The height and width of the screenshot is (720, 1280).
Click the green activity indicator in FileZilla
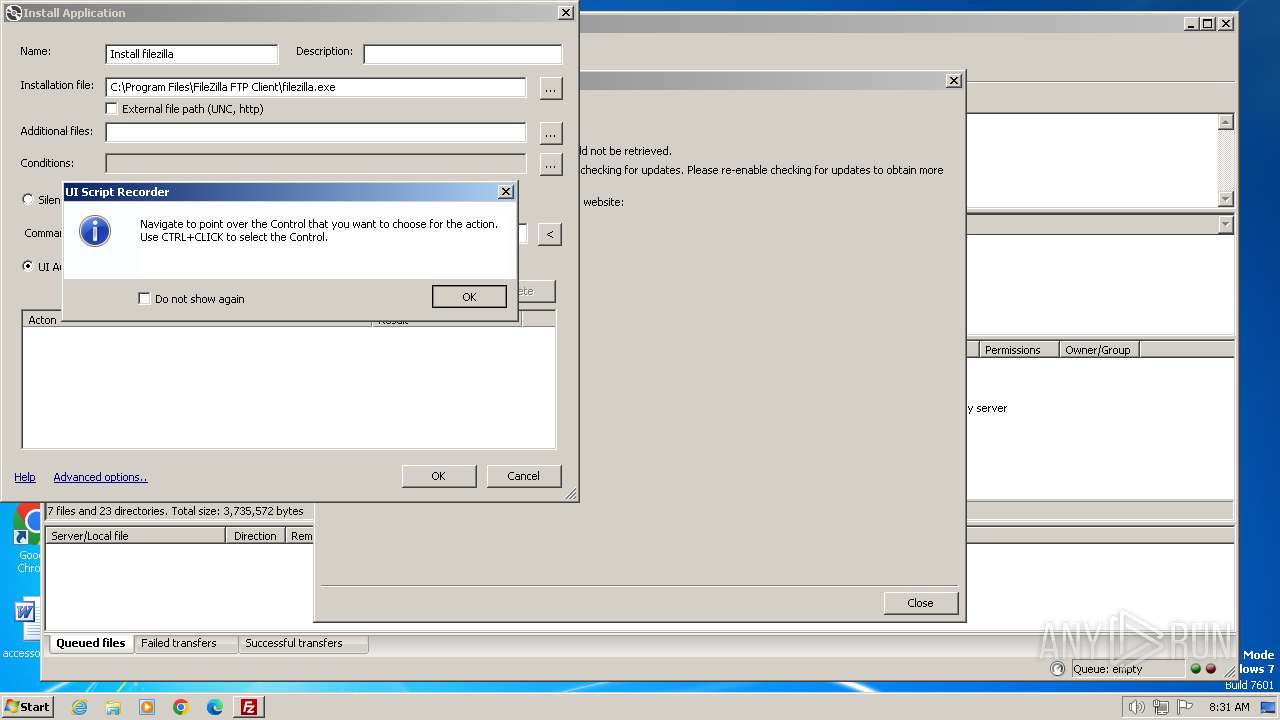point(1195,669)
